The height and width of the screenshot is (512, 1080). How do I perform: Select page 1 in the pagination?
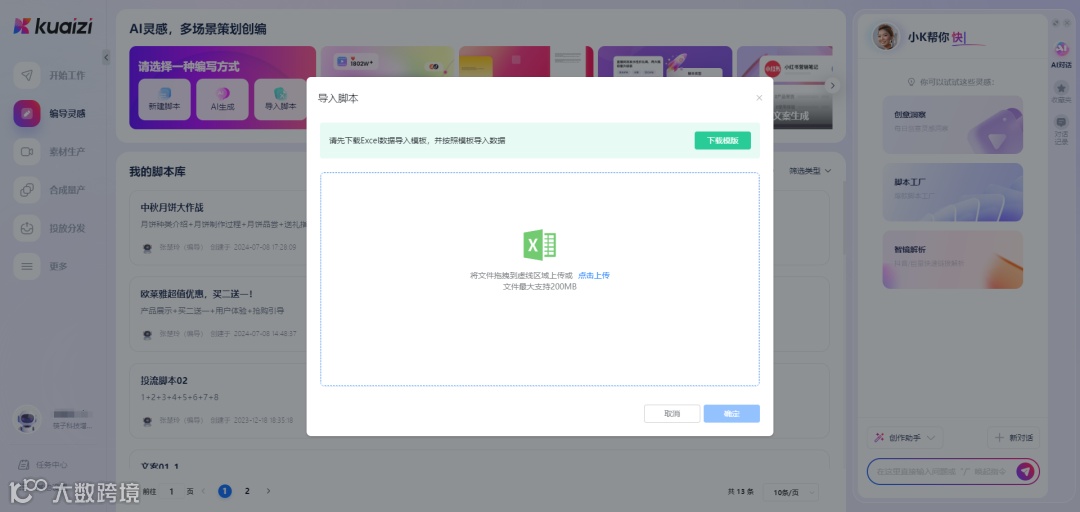(225, 491)
